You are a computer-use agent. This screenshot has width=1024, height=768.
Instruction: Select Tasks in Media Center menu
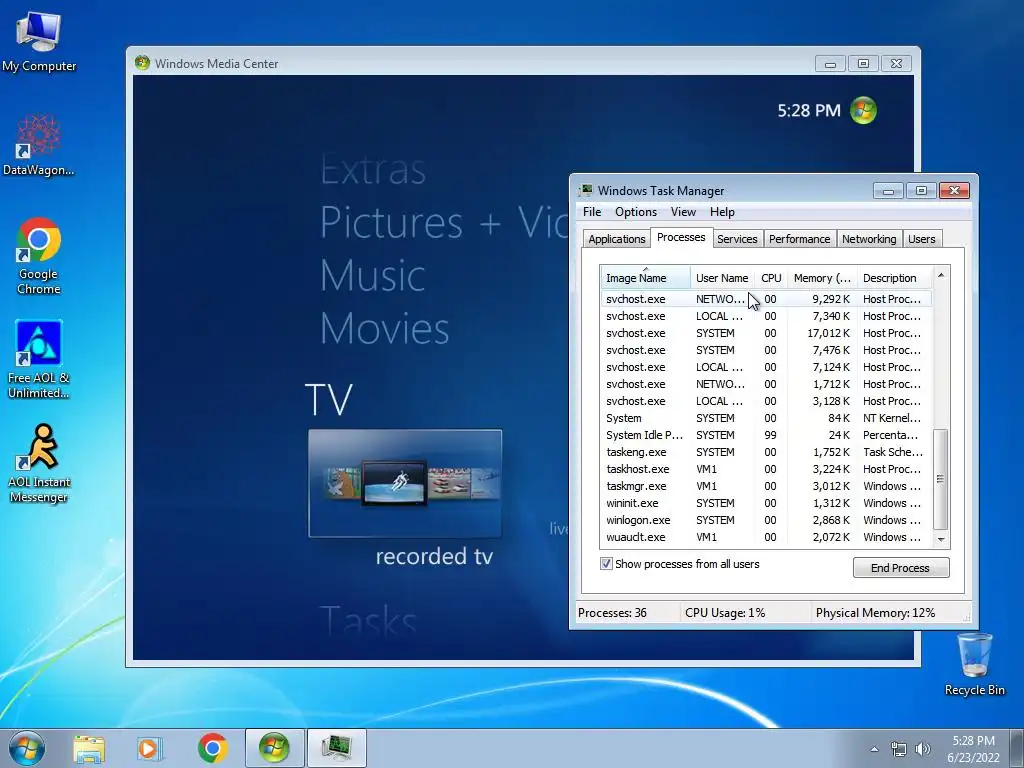click(x=368, y=620)
